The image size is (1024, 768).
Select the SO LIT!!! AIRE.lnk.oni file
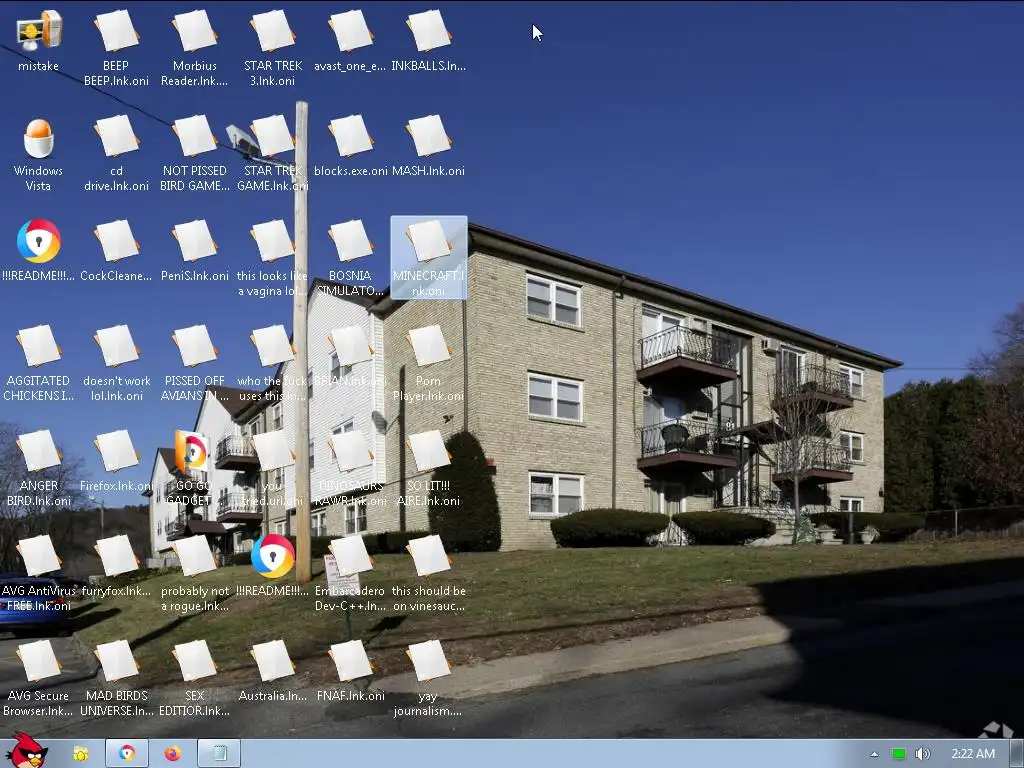[x=428, y=469]
